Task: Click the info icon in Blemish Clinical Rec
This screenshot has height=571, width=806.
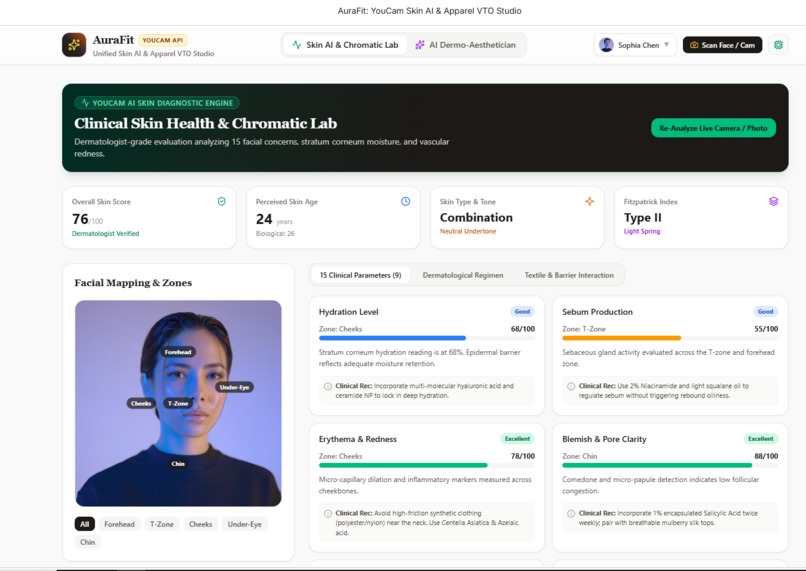Action: click(x=571, y=513)
